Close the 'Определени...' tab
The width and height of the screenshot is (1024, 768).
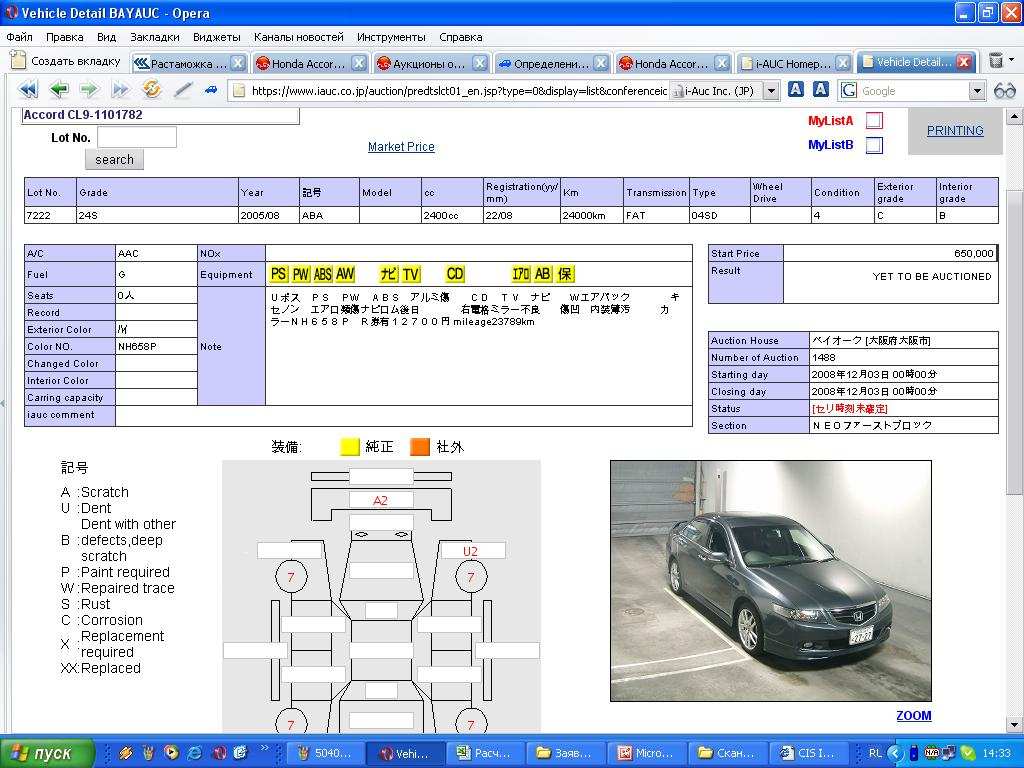click(x=601, y=63)
